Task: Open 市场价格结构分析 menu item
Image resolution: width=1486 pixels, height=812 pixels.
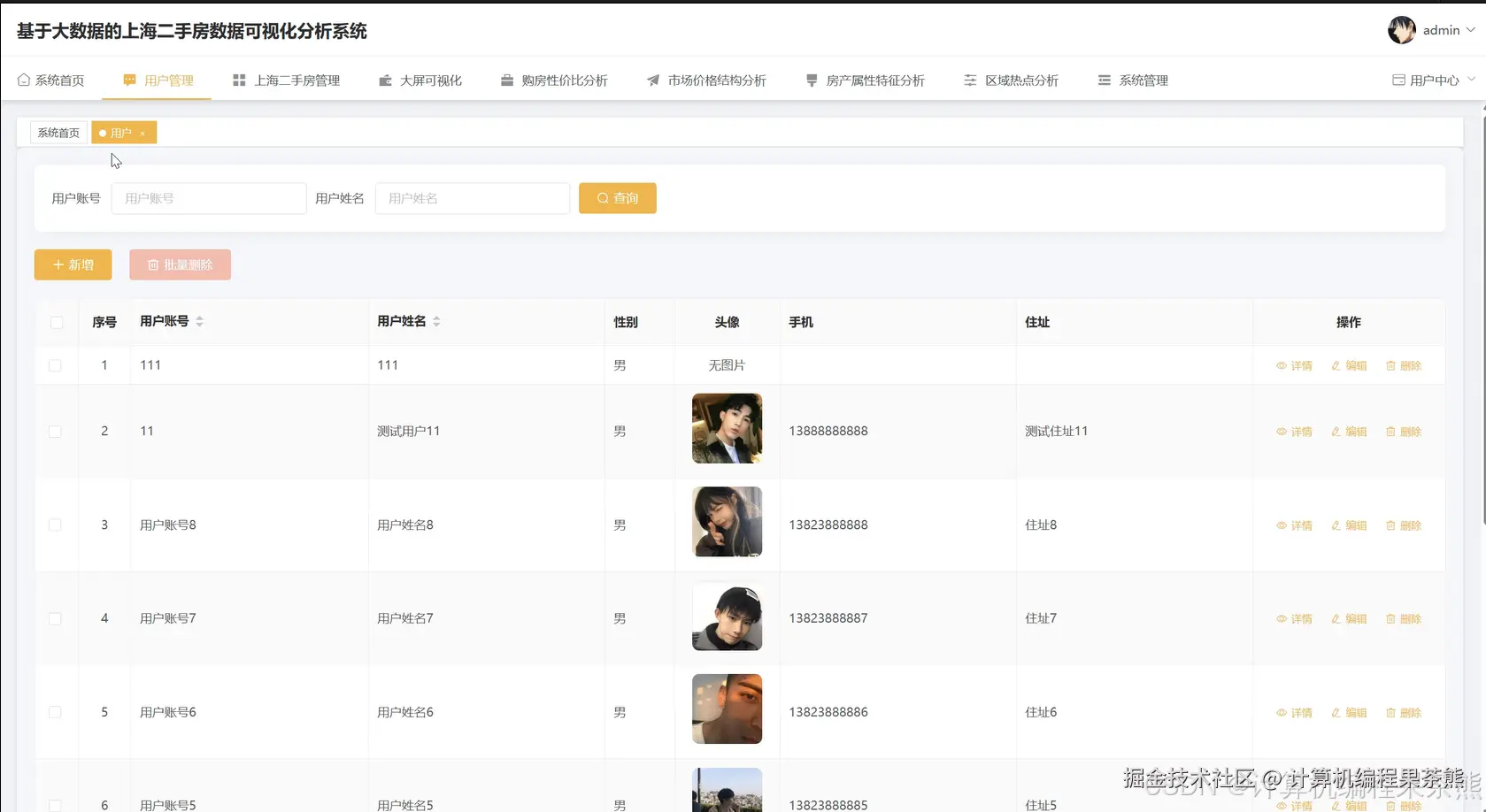Action: coord(706,80)
